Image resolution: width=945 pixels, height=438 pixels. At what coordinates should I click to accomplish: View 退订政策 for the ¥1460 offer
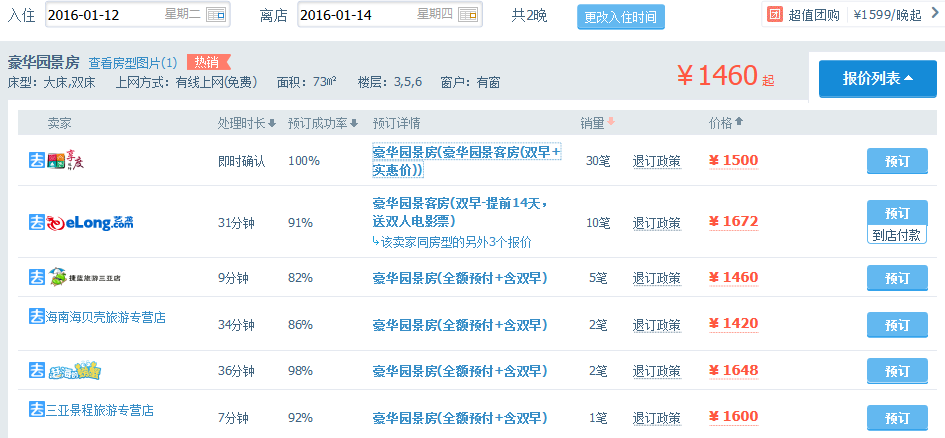click(x=656, y=277)
